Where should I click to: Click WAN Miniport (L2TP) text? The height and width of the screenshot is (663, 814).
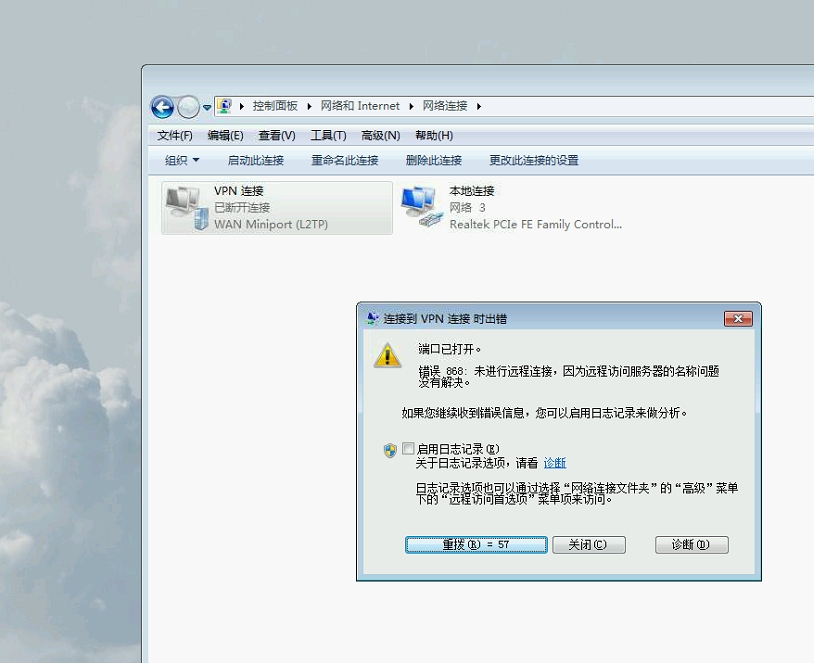click(271, 224)
